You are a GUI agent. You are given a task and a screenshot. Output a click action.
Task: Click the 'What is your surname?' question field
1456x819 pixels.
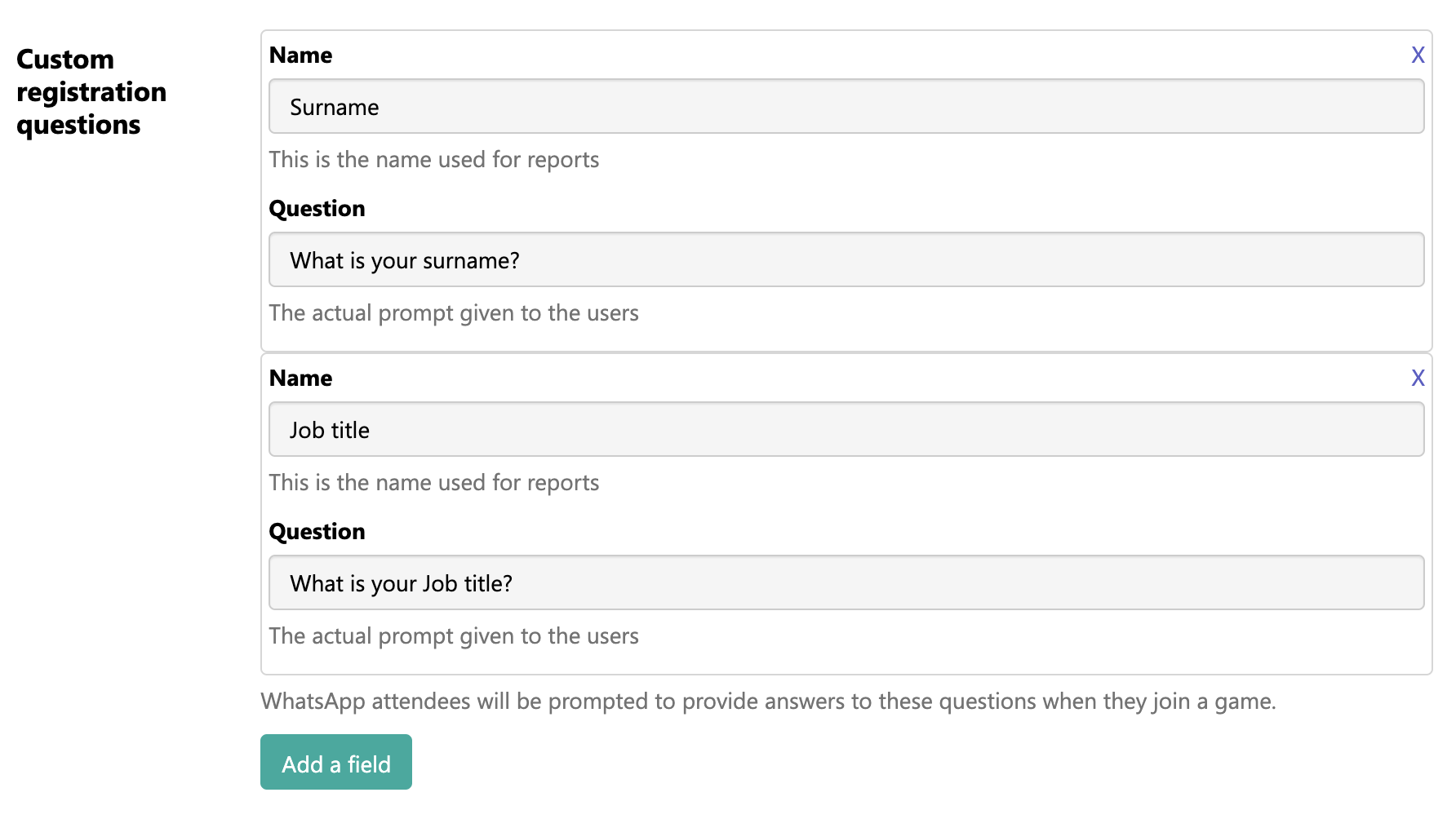pyautogui.click(x=846, y=259)
